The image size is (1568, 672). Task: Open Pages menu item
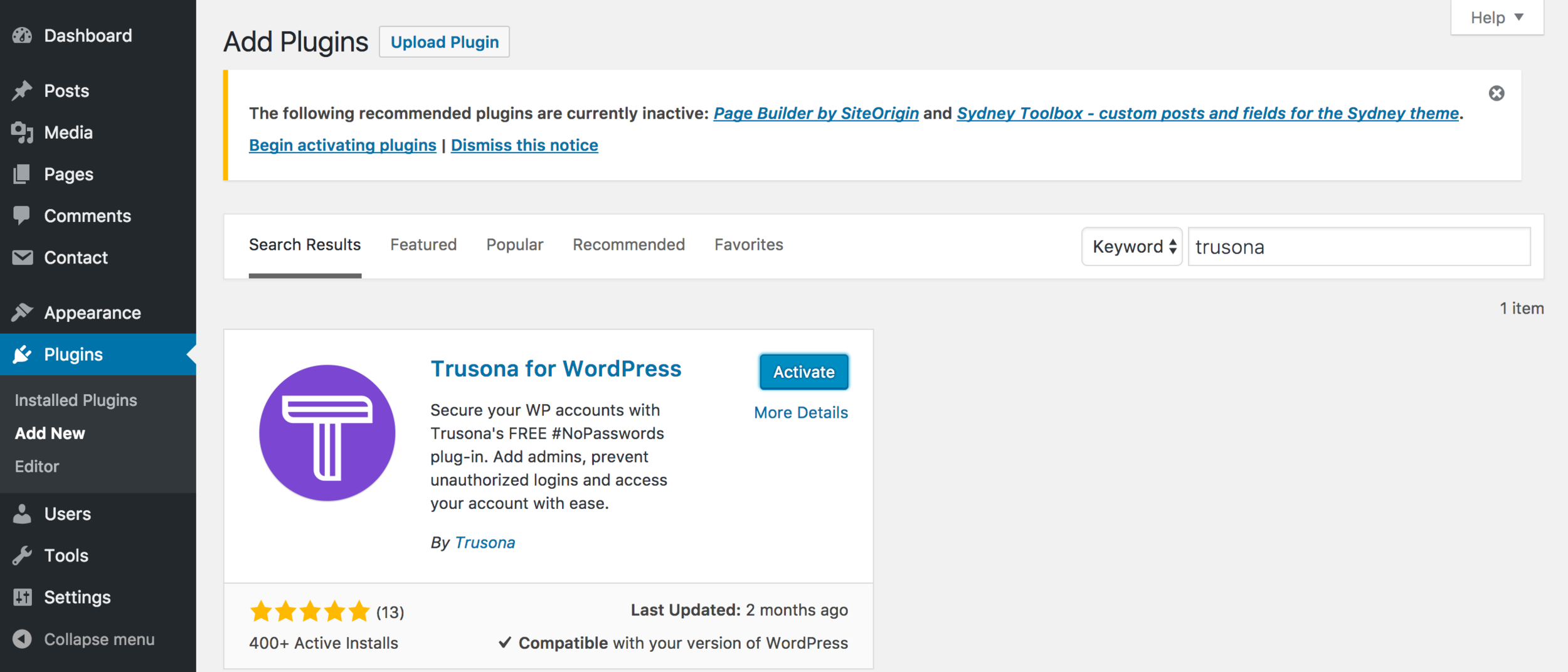98,174
